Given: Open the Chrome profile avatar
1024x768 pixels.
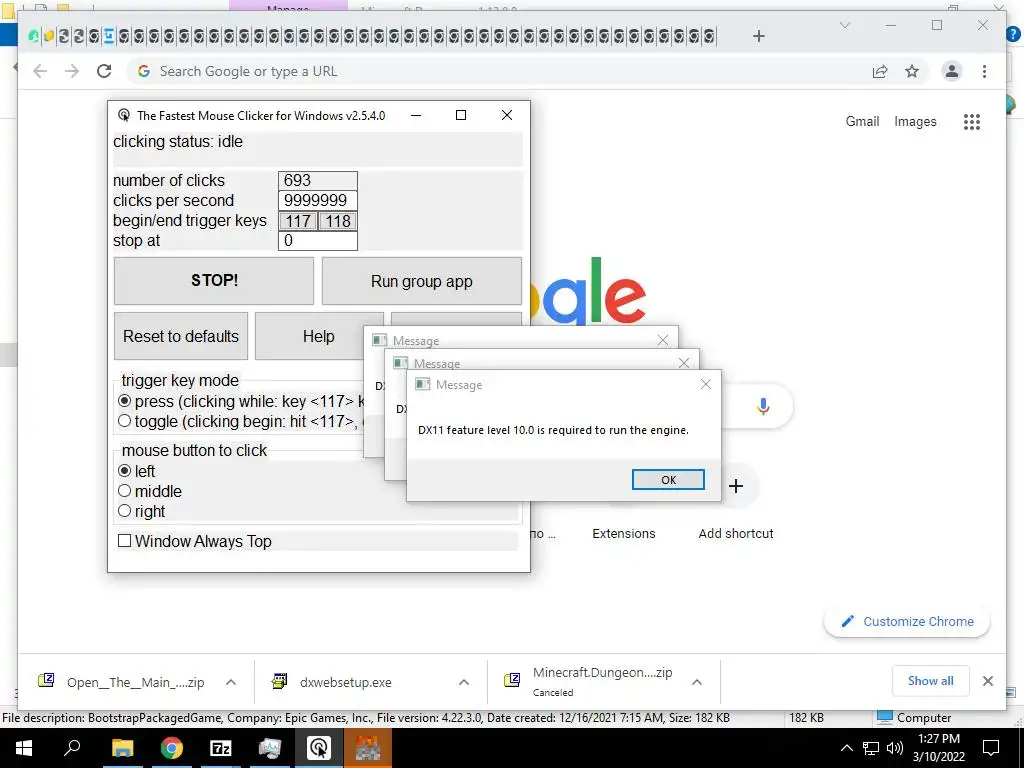Looking at the screenshot, I should pyautogui.click(x=952, y=71).
